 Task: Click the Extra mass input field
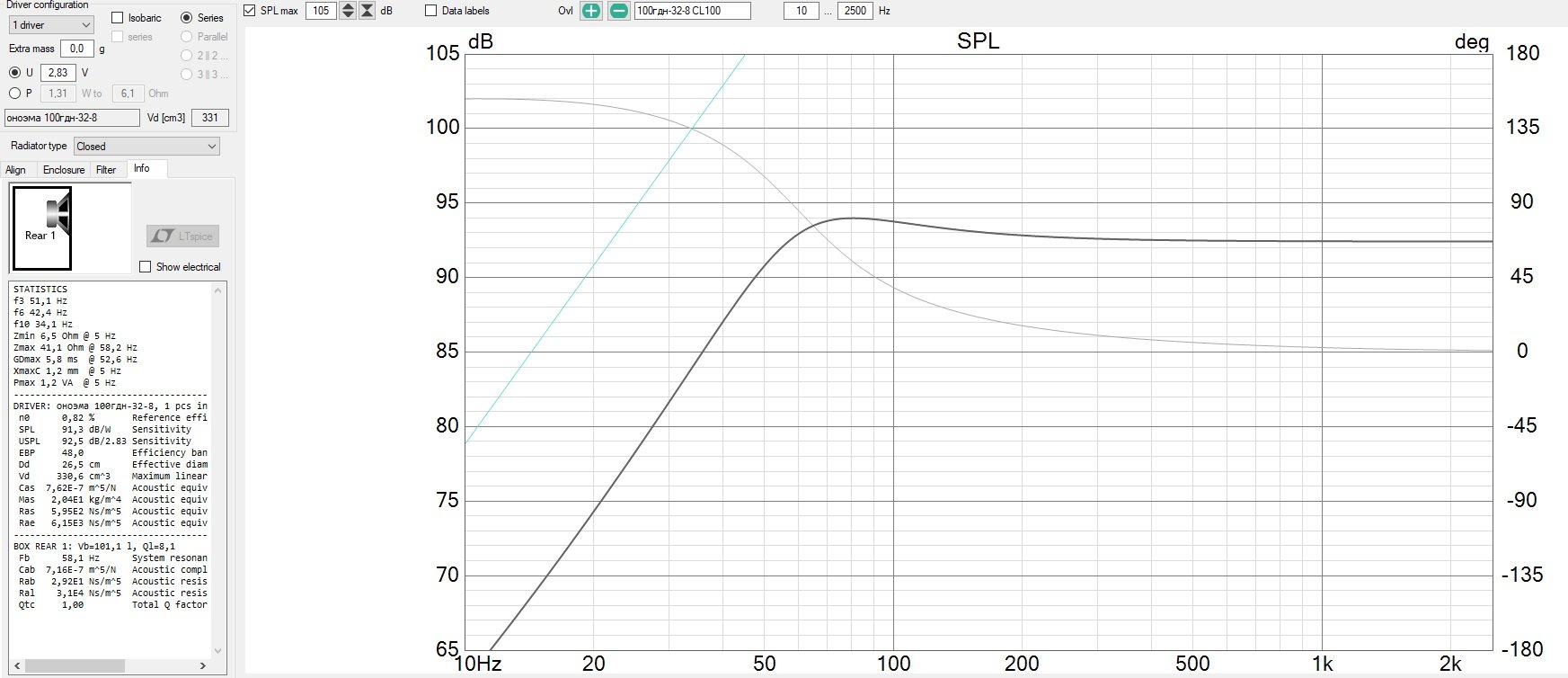click(77, 49)
